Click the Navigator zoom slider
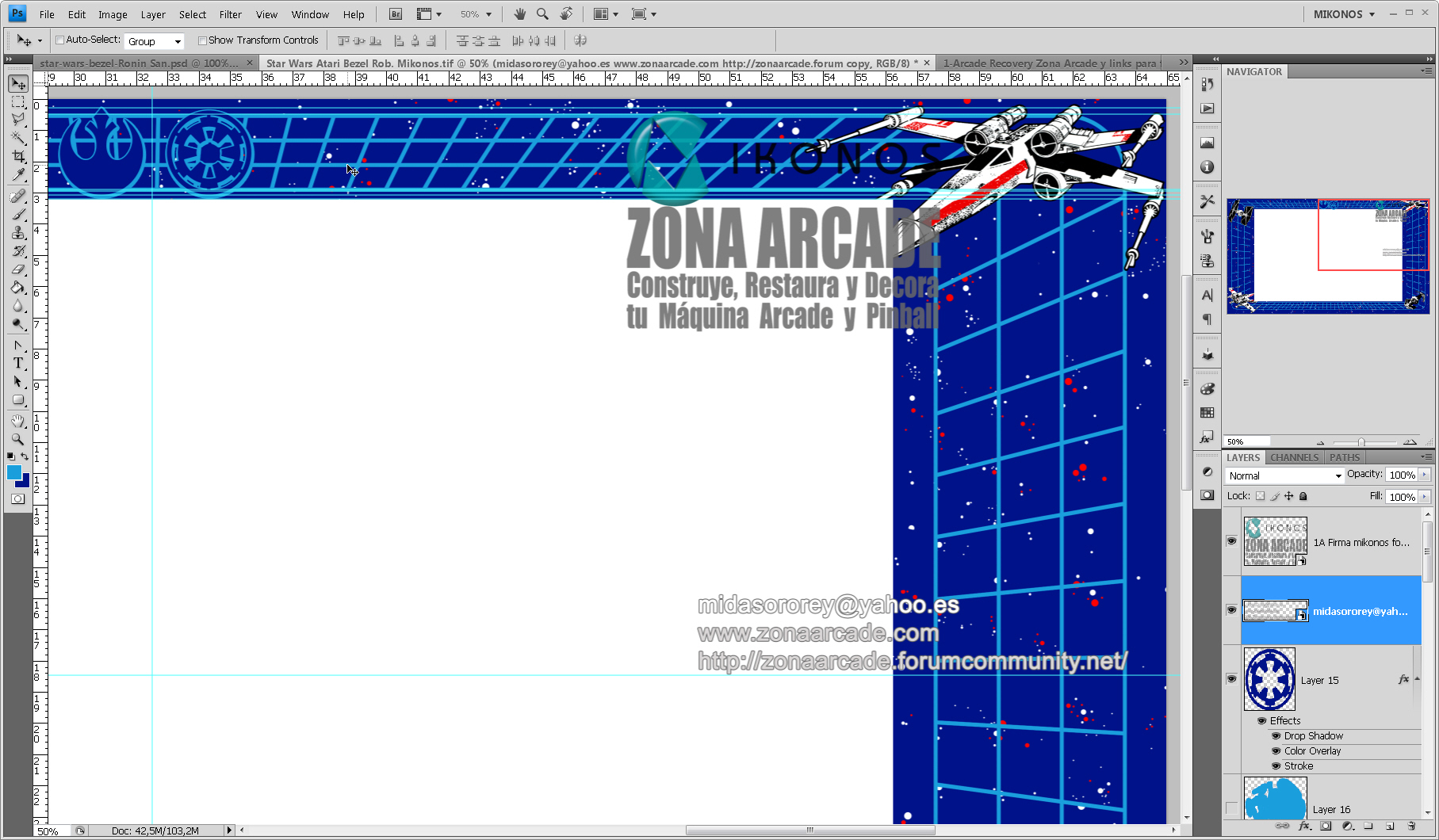The image size is (1439, 840). 1362,441
